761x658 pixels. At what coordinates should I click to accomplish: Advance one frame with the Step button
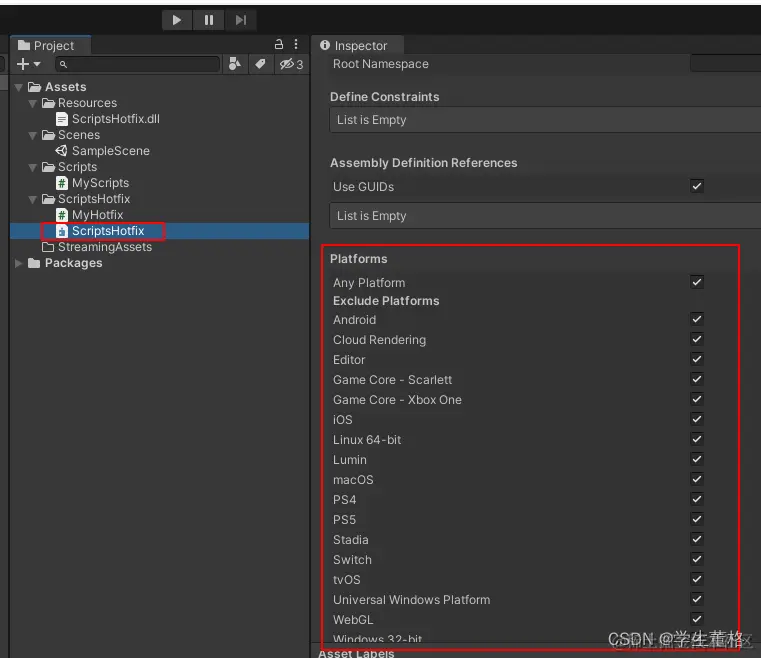(x=241, y=20)
